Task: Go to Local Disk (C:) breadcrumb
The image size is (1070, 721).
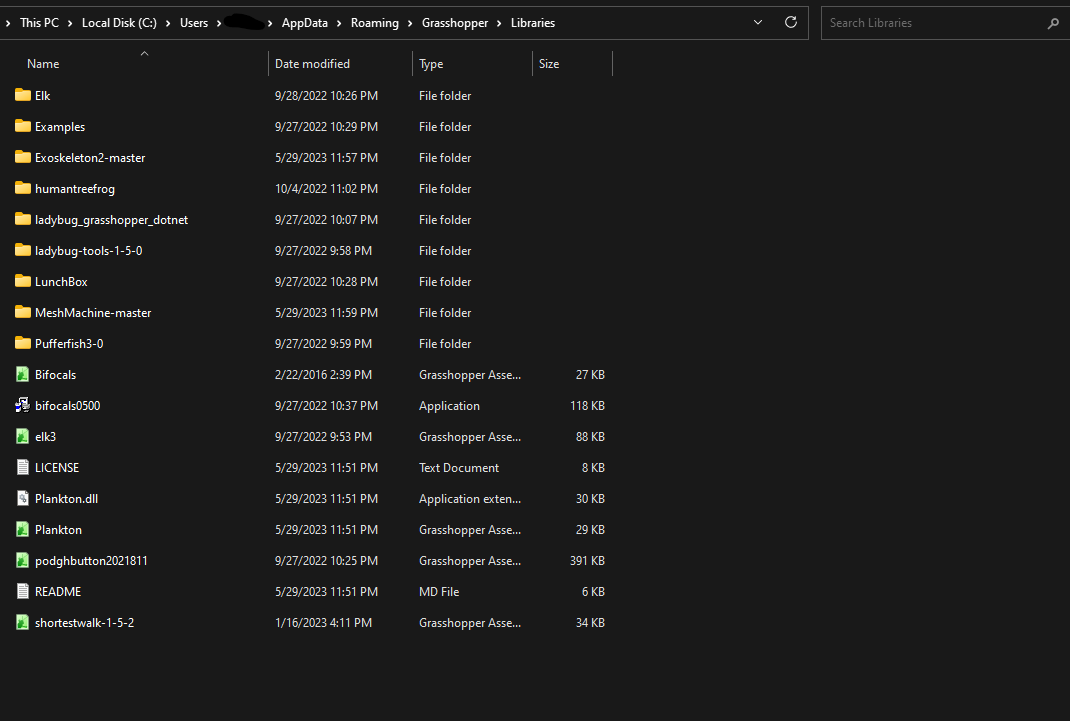Action: [119, 23]
